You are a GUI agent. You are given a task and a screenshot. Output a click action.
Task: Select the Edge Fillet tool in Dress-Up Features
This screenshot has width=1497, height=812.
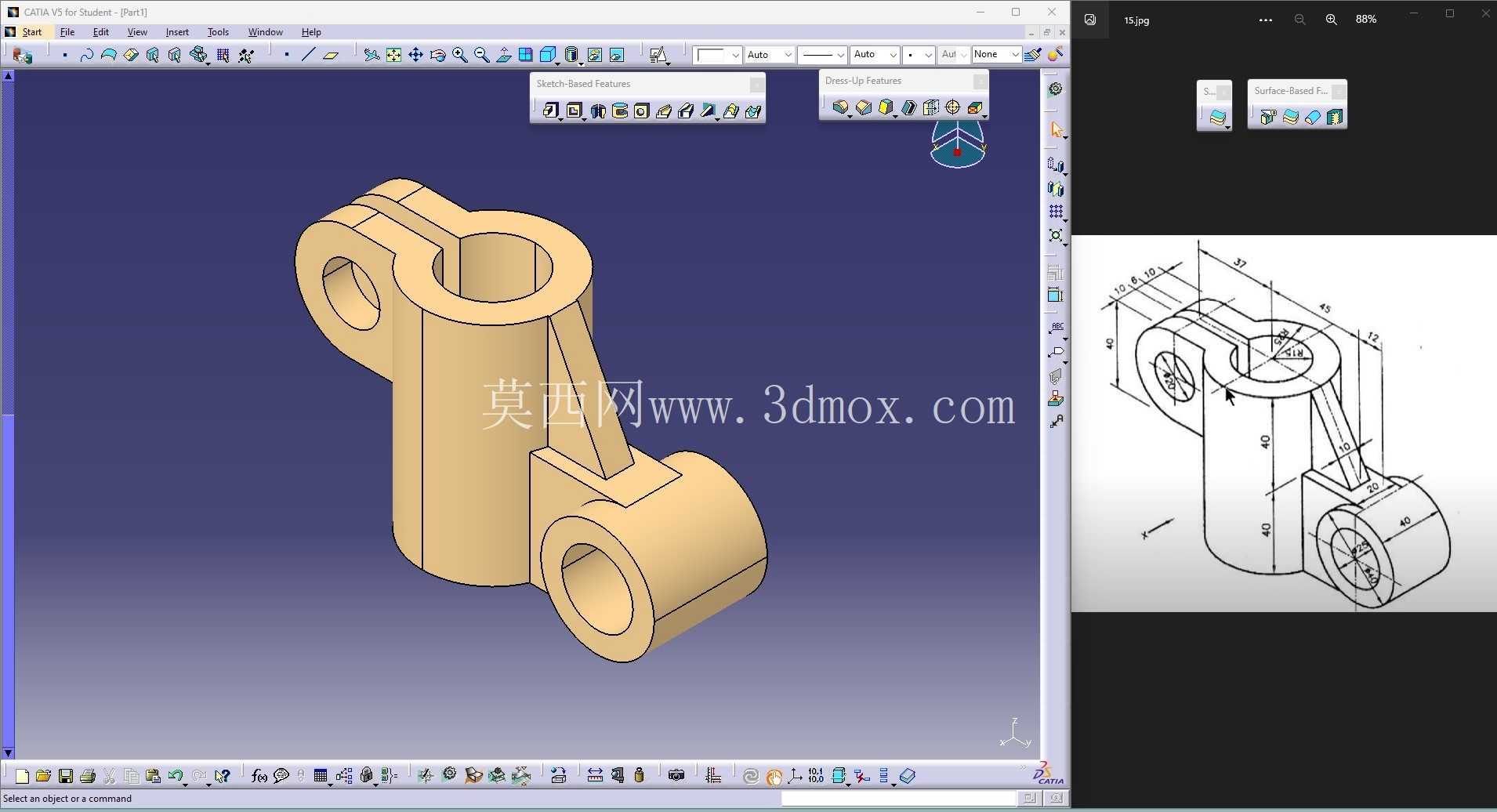point(840,107)
